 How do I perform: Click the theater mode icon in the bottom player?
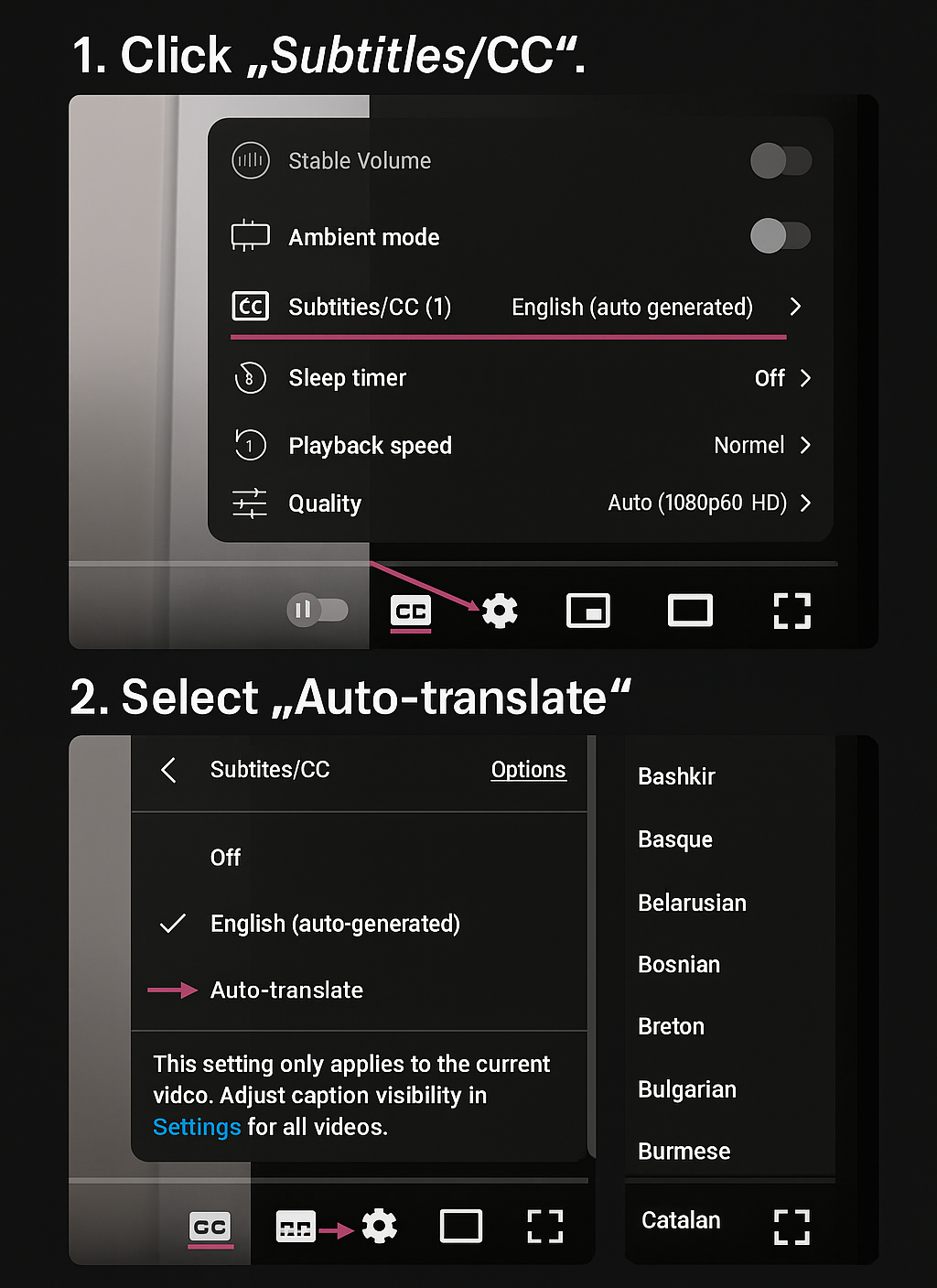click(x=461, y=1226)
